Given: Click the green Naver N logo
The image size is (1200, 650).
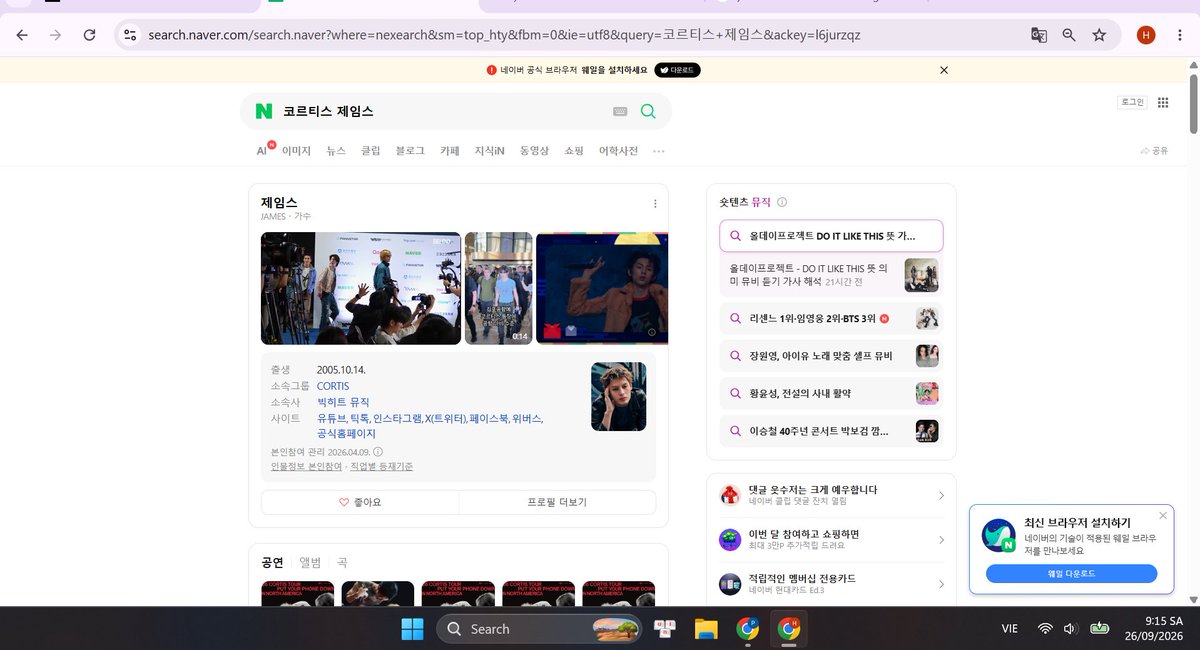Looking at the screenshot, I should coord(263,111).
